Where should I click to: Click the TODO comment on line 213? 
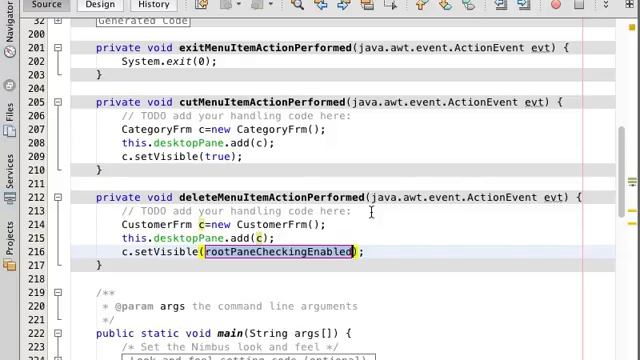(x=236, y=211)
